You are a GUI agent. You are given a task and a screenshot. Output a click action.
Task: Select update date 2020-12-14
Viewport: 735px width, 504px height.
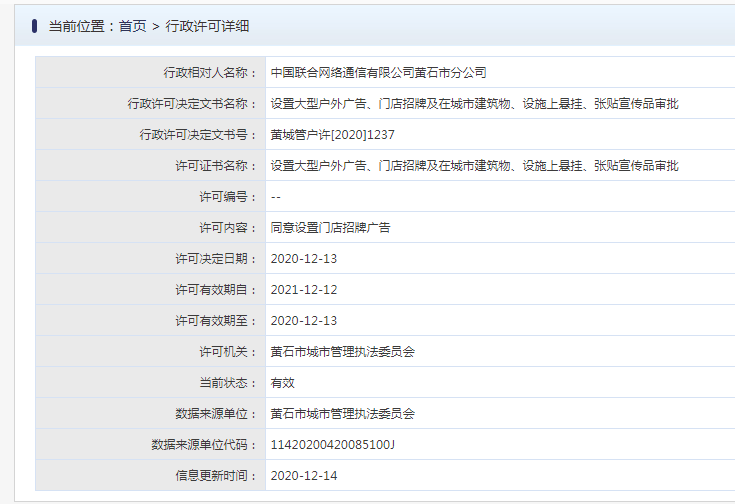[x=304, y=476]
